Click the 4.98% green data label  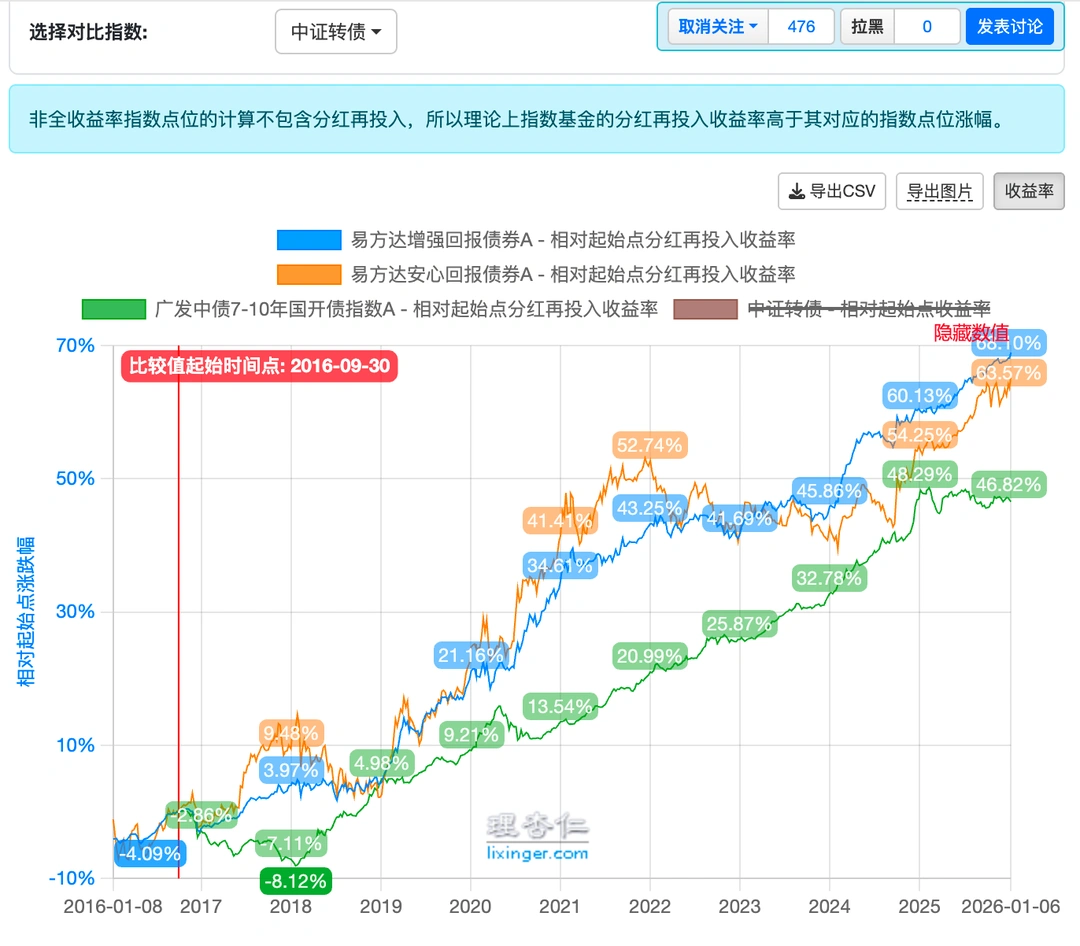click(382, 763)
